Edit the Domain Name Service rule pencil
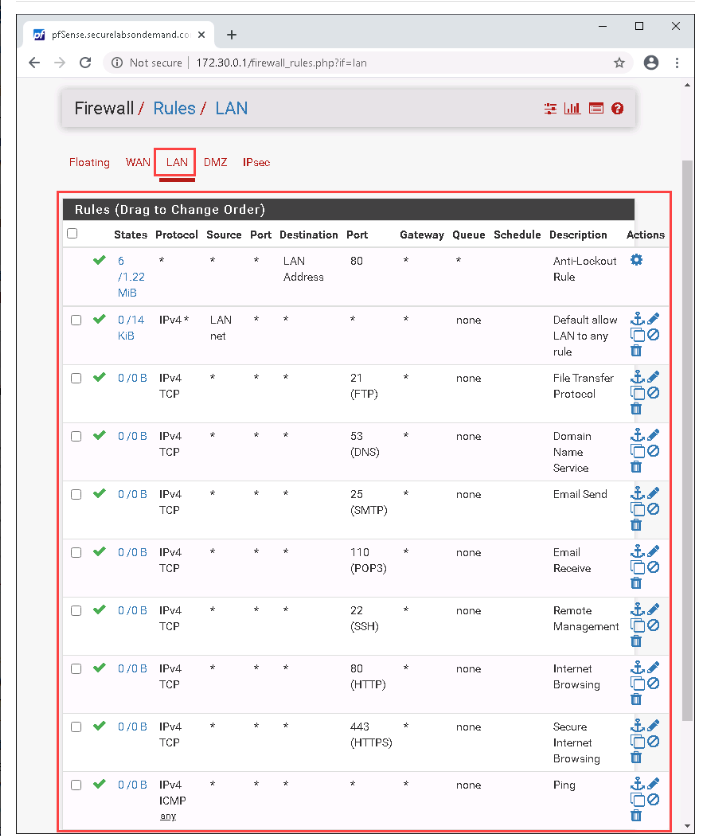709x836 pixels. (653, 435)
